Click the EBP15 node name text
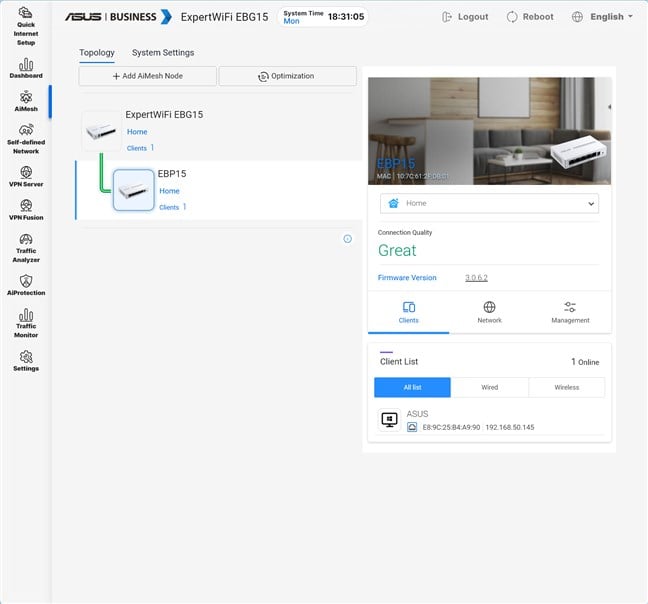 (x=172, y=174)
